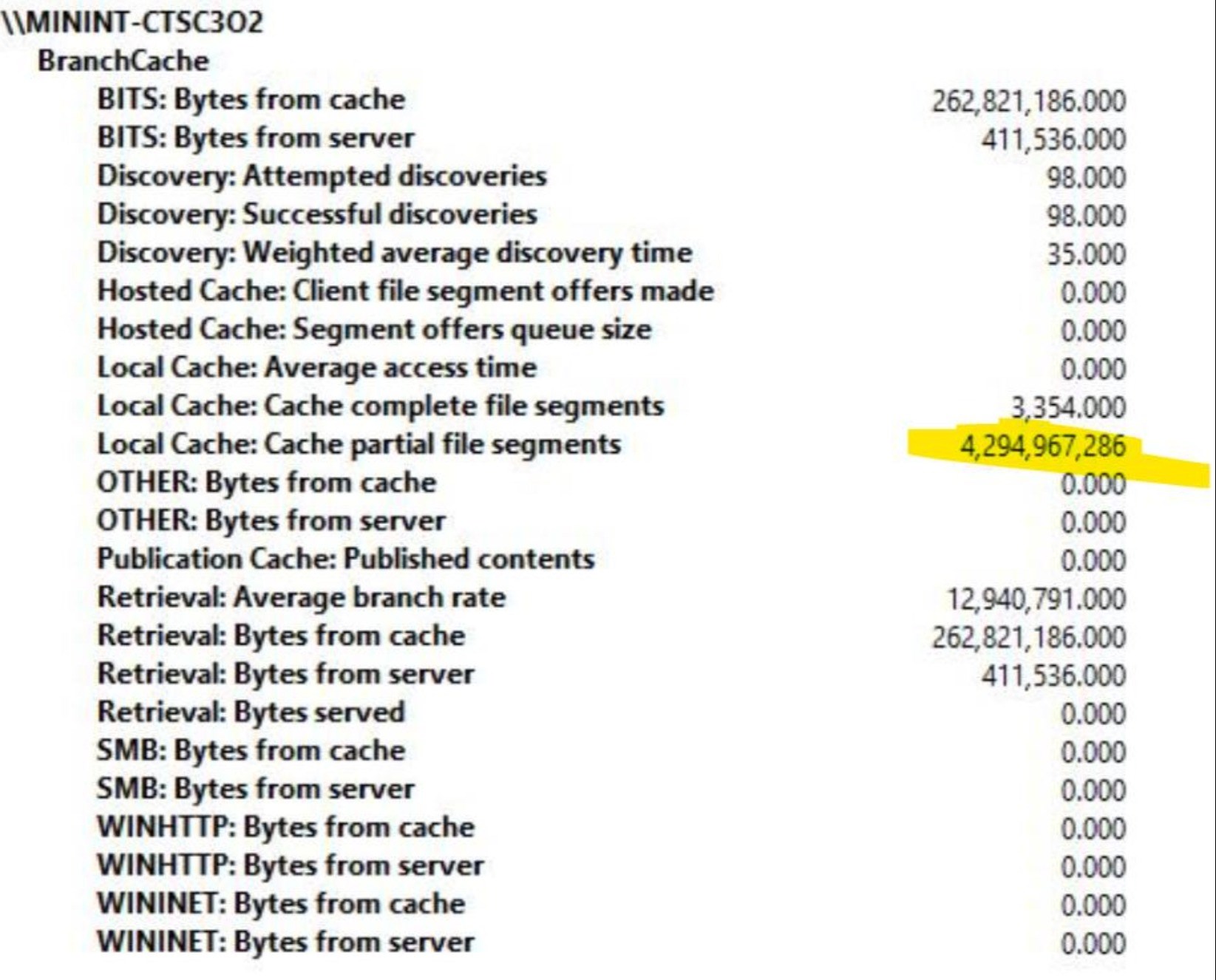Click 0.000 value for SMB: Bytes from server
The height and width of the screenshot is (980, 1216).
(x=1094, y=791)
